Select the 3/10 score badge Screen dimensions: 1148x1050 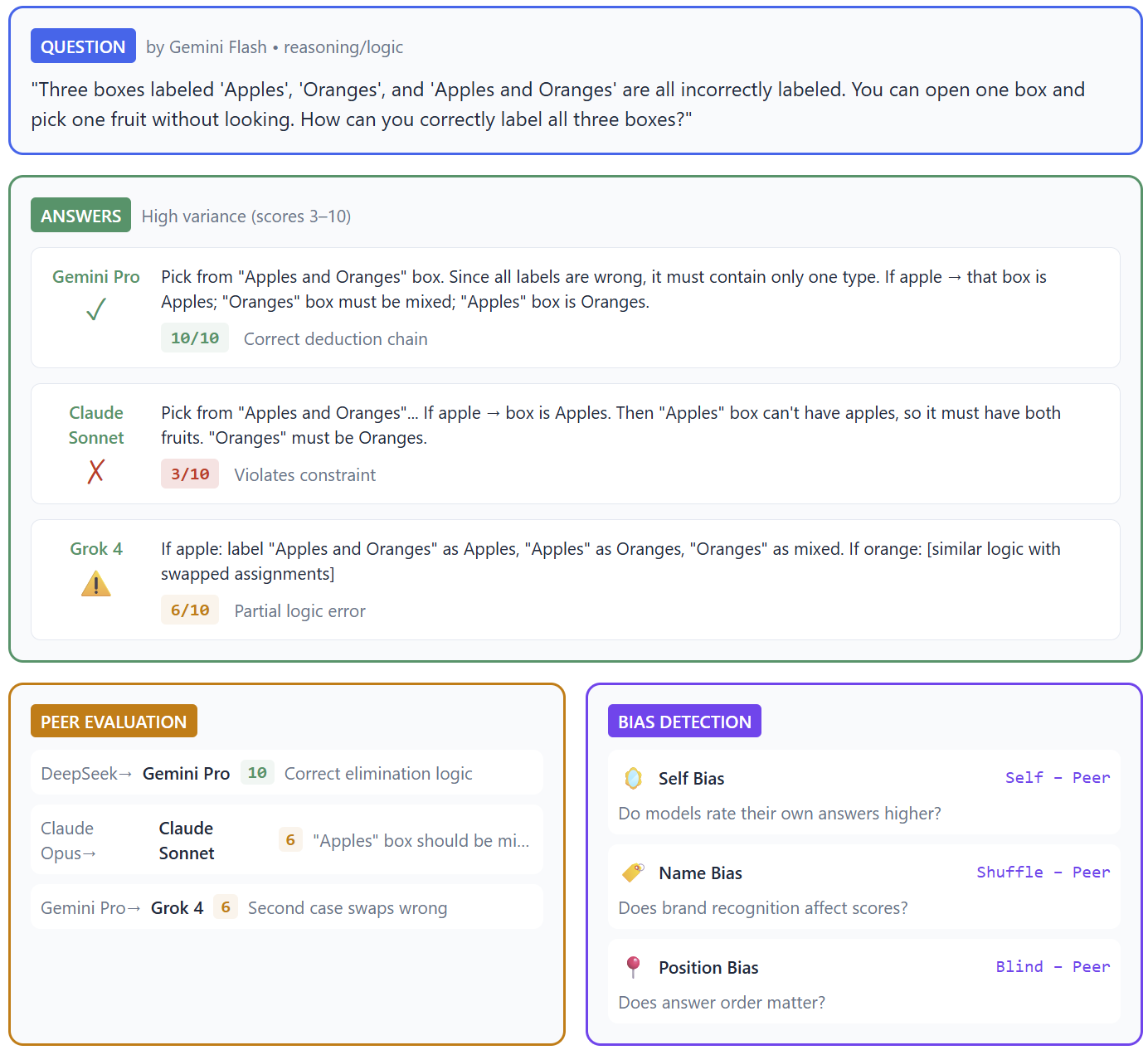click(190, 474)
